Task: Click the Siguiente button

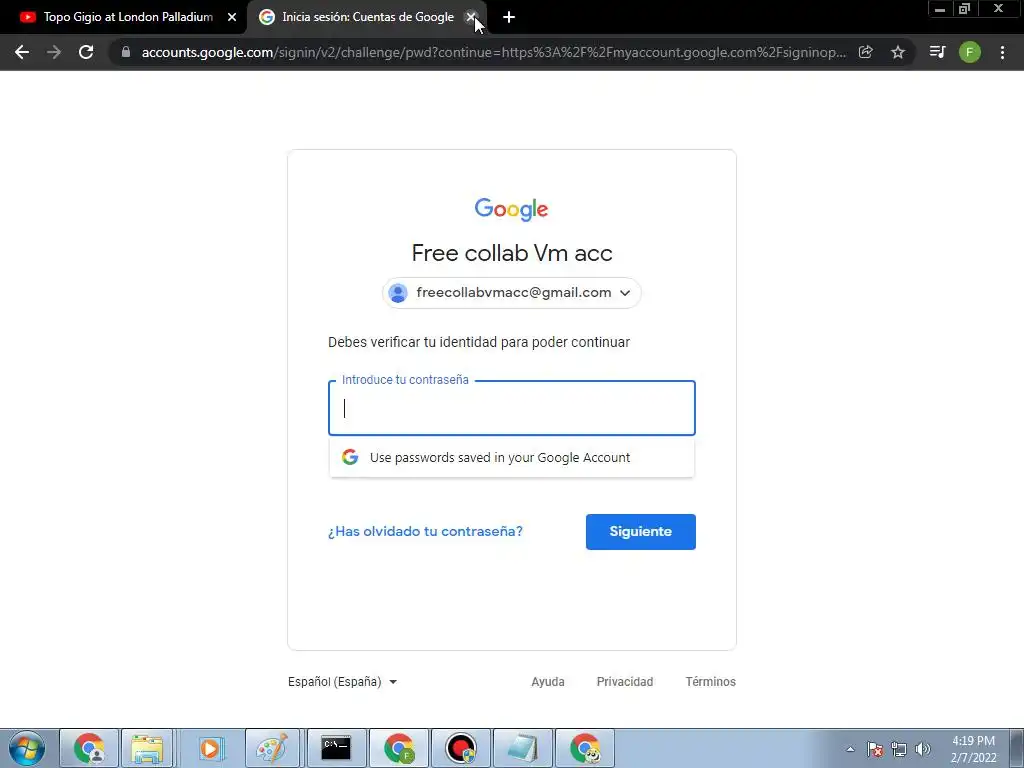Action: pyautogui.click(x=641, y=532)
